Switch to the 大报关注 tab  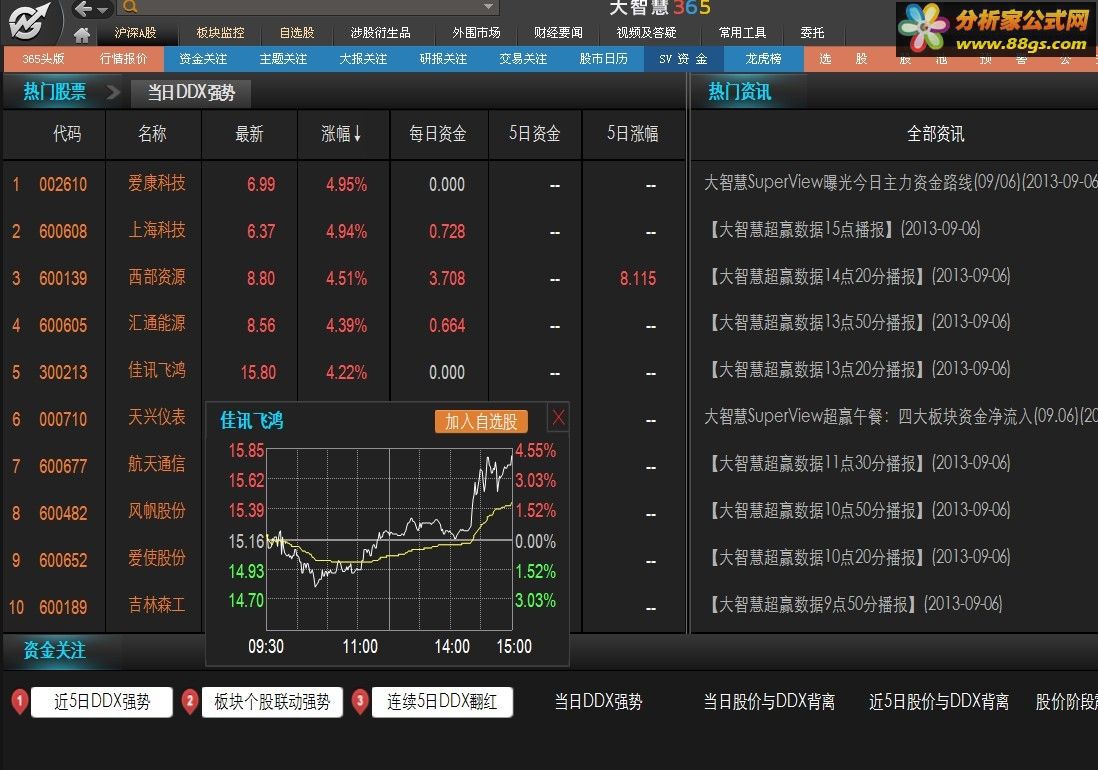pyautogui.click(x=363, y=59)
